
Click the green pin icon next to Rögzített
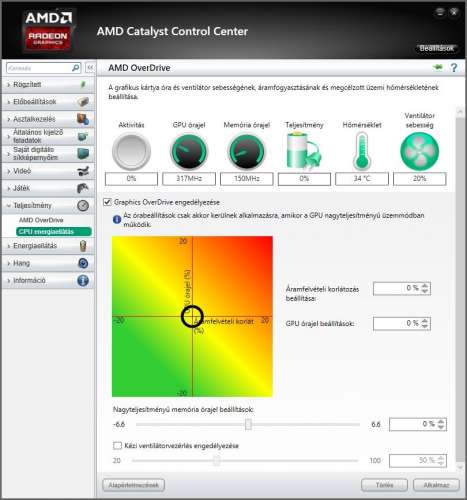[83, 84]
